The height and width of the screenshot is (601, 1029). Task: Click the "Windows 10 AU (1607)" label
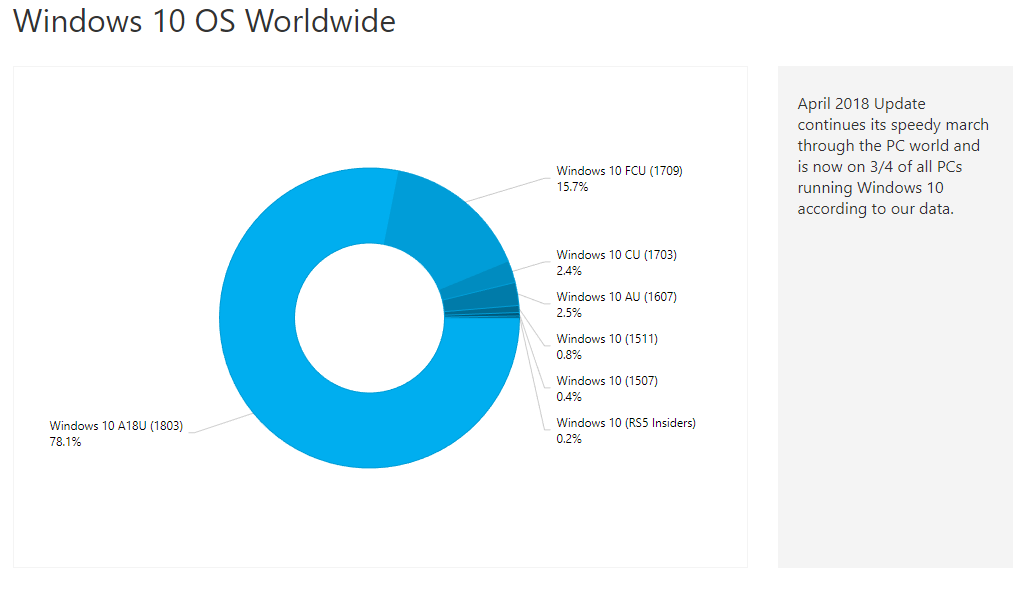point(616,297)
